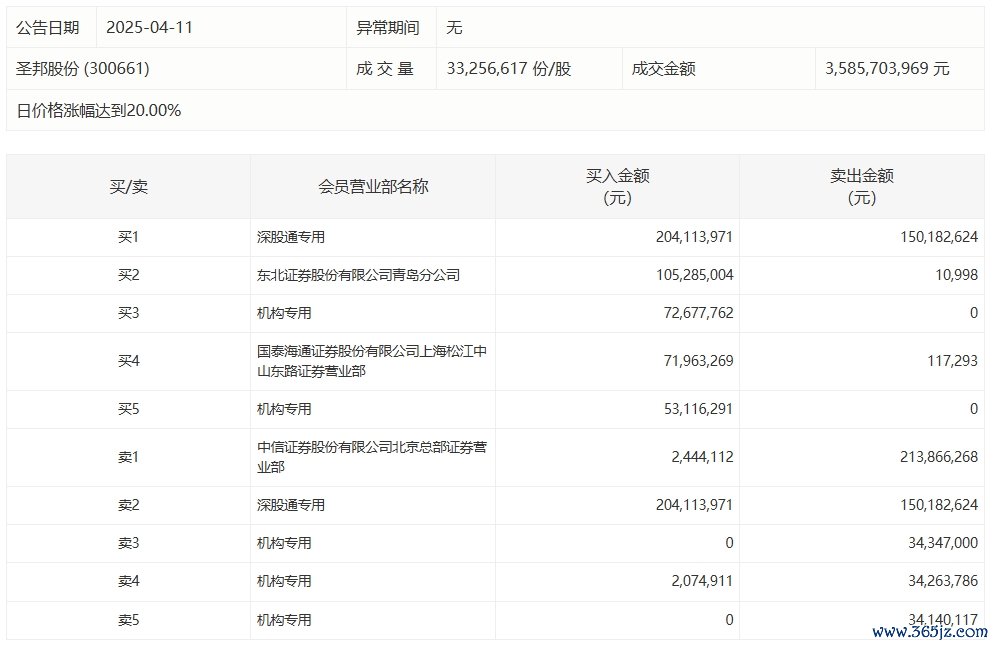995x647 pixels.
Task: Select sell amount 34,347,000
Action: (943, 543)
